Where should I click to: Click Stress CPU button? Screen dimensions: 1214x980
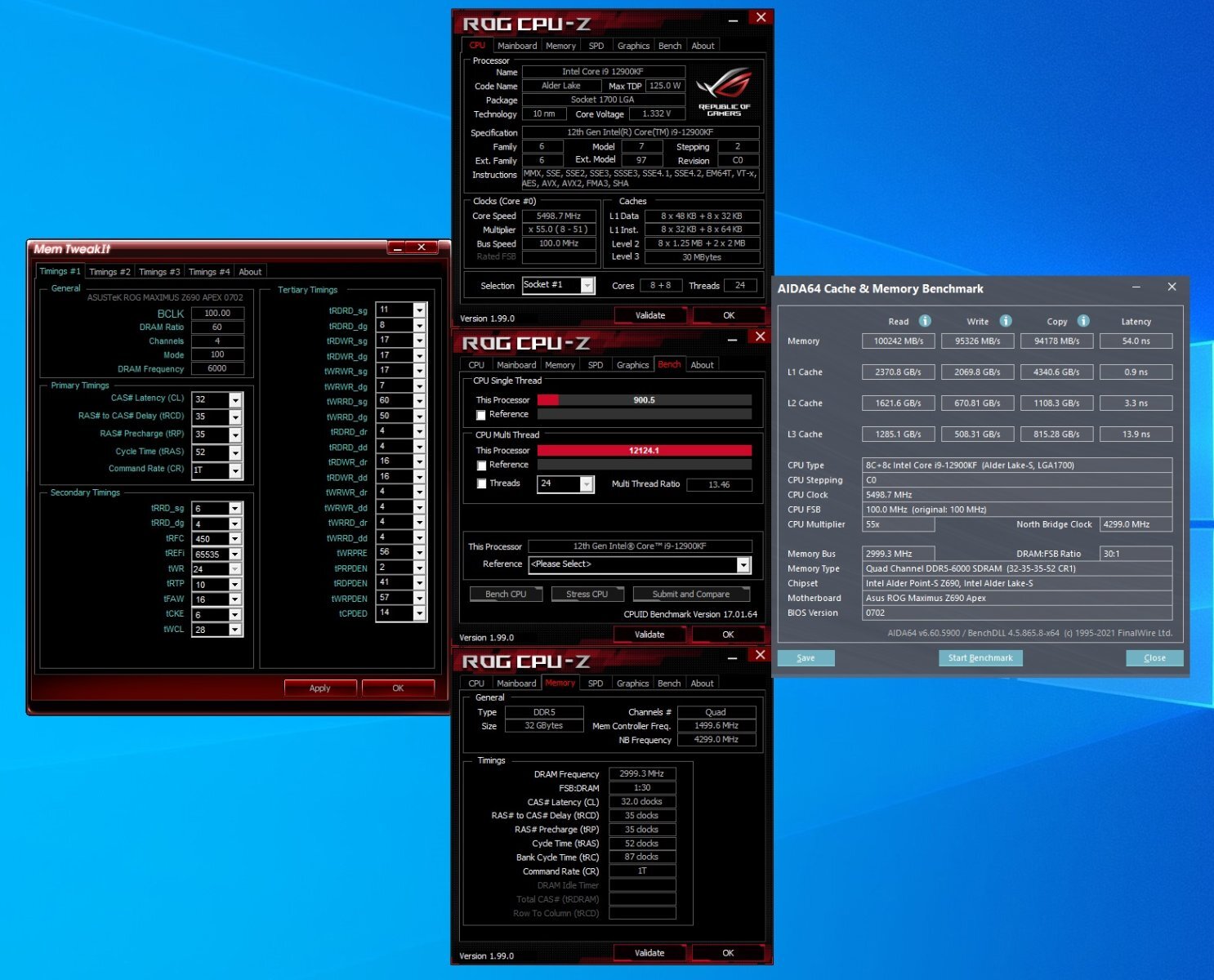tap(587, 595)
